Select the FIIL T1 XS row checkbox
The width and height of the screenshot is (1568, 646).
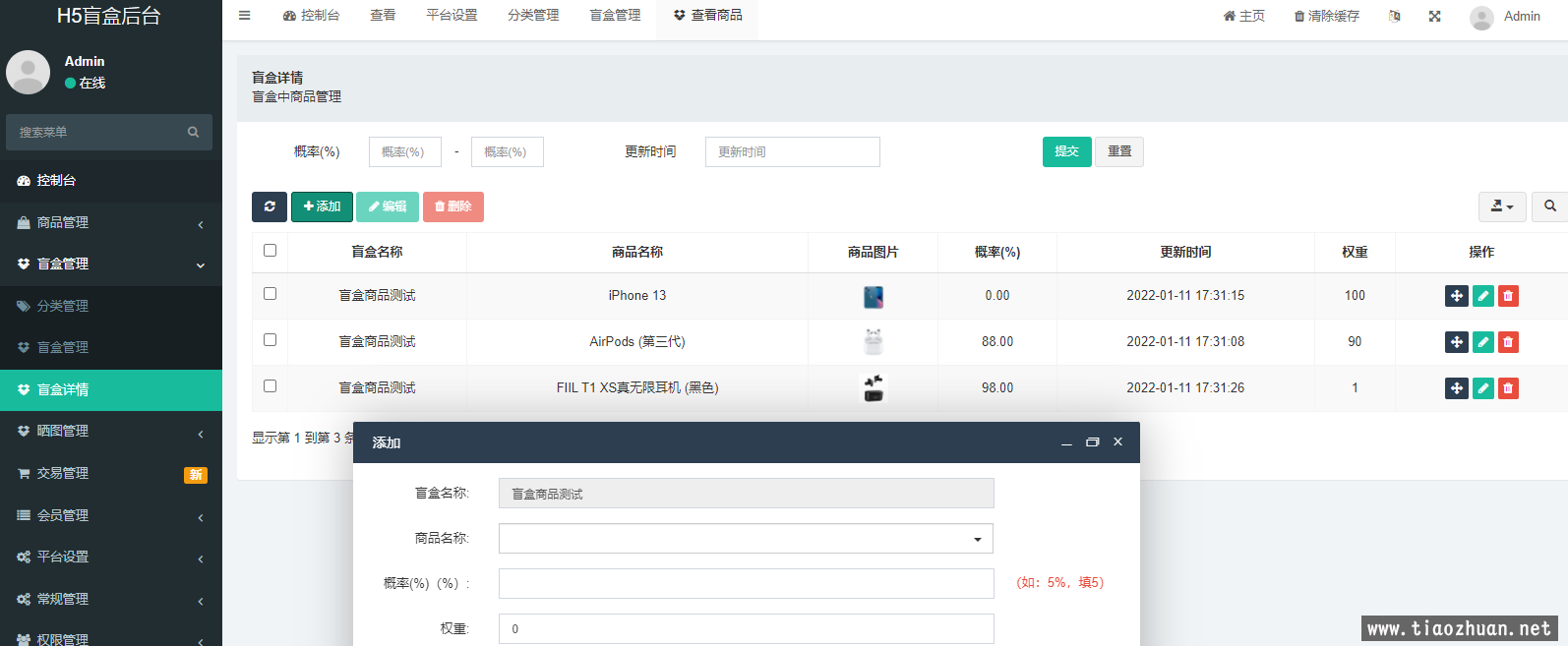[271, 386]
